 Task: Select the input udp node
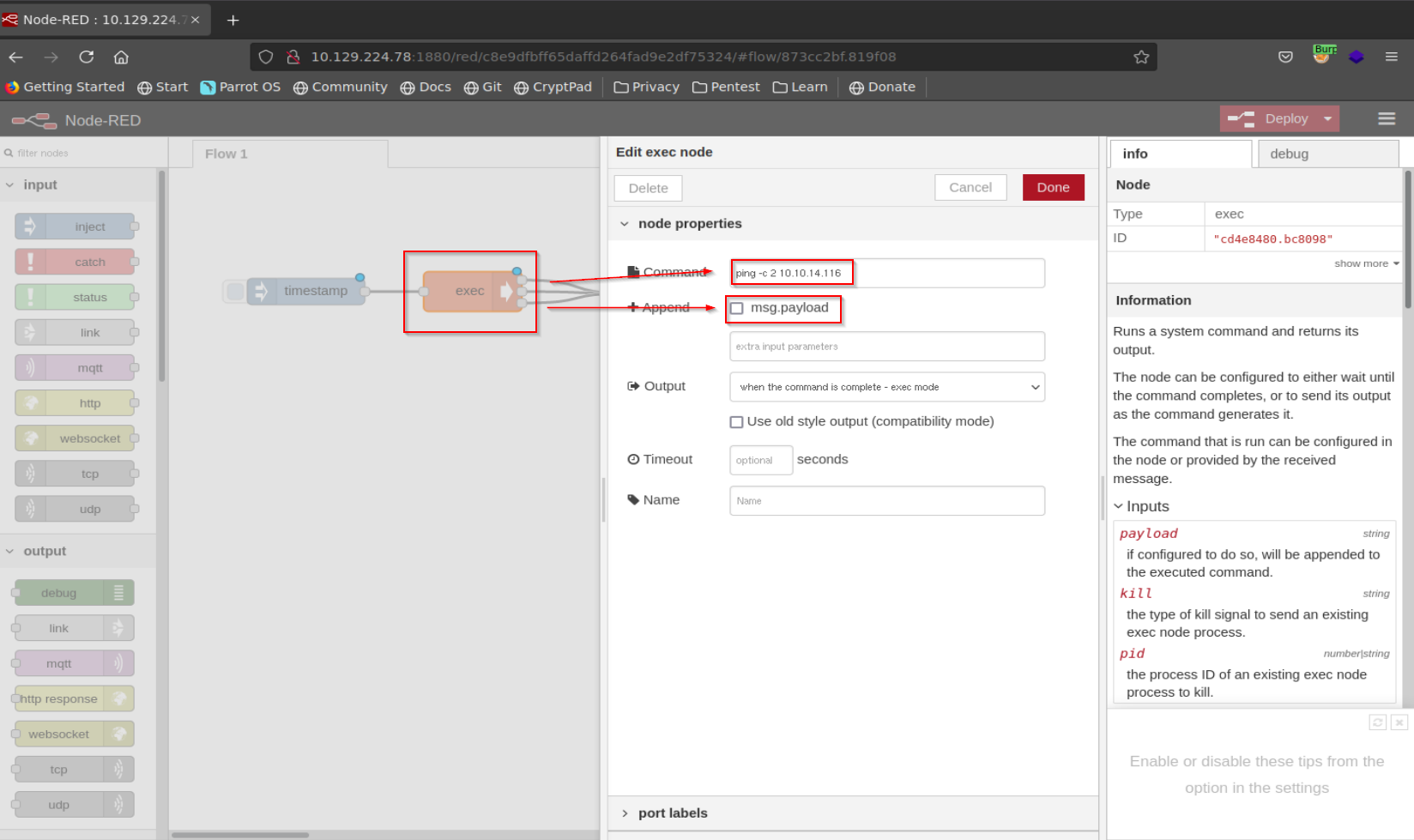click(x=75, y=509)
